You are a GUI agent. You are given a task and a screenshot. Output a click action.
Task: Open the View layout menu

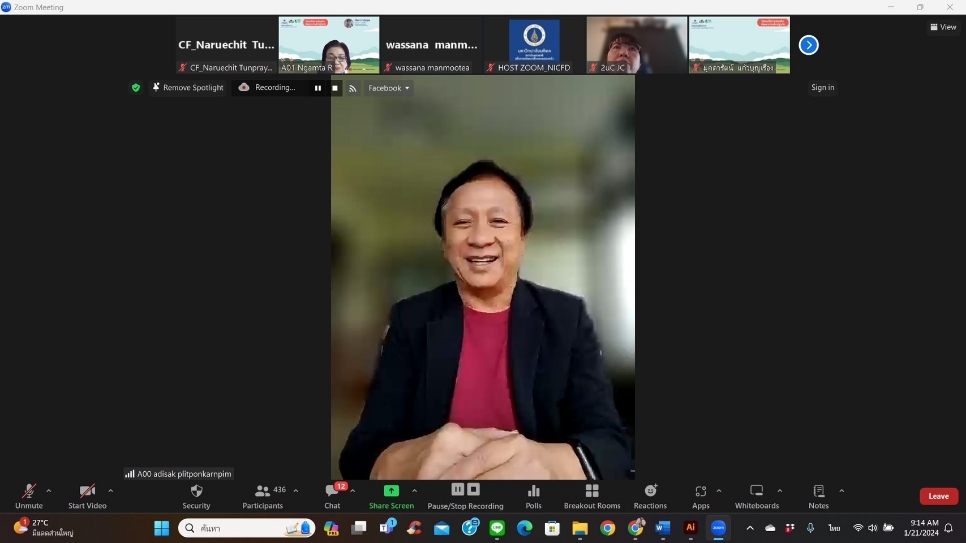[x=943, y=27]
